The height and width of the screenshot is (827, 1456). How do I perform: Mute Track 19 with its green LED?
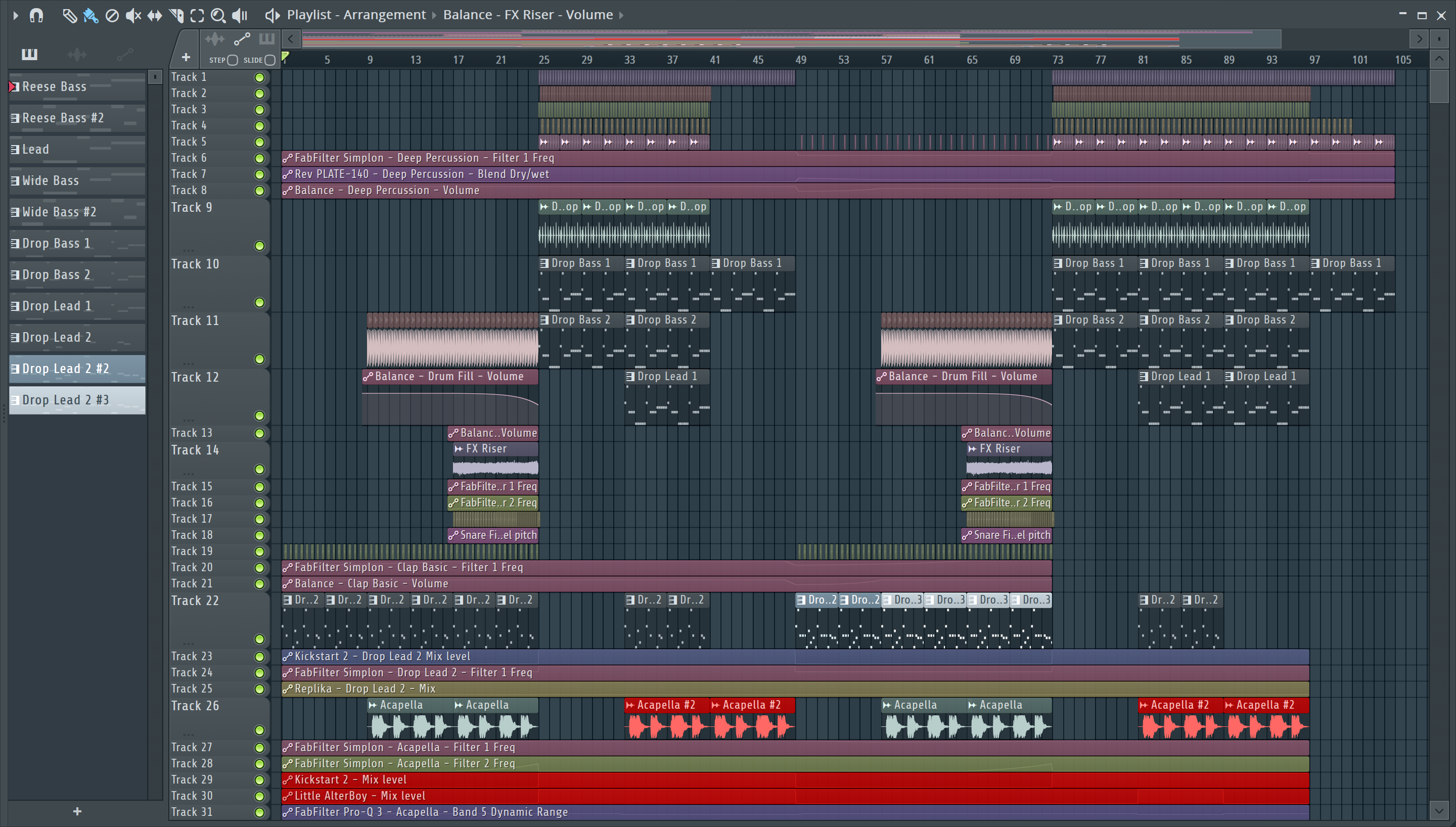(x=259, y=552)
